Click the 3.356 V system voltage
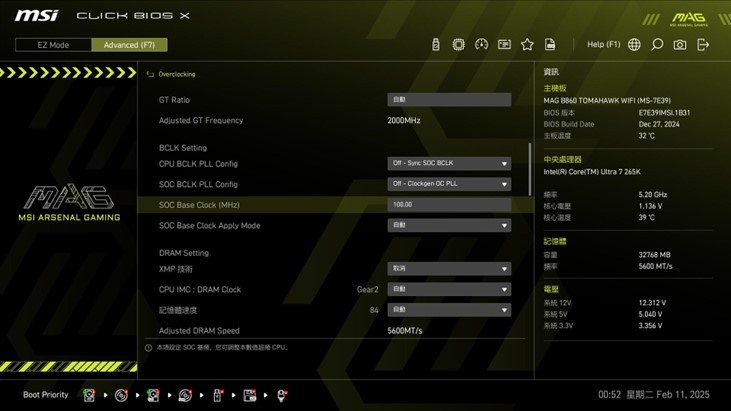This screenshot has height=411, width=731. point(650,326)
